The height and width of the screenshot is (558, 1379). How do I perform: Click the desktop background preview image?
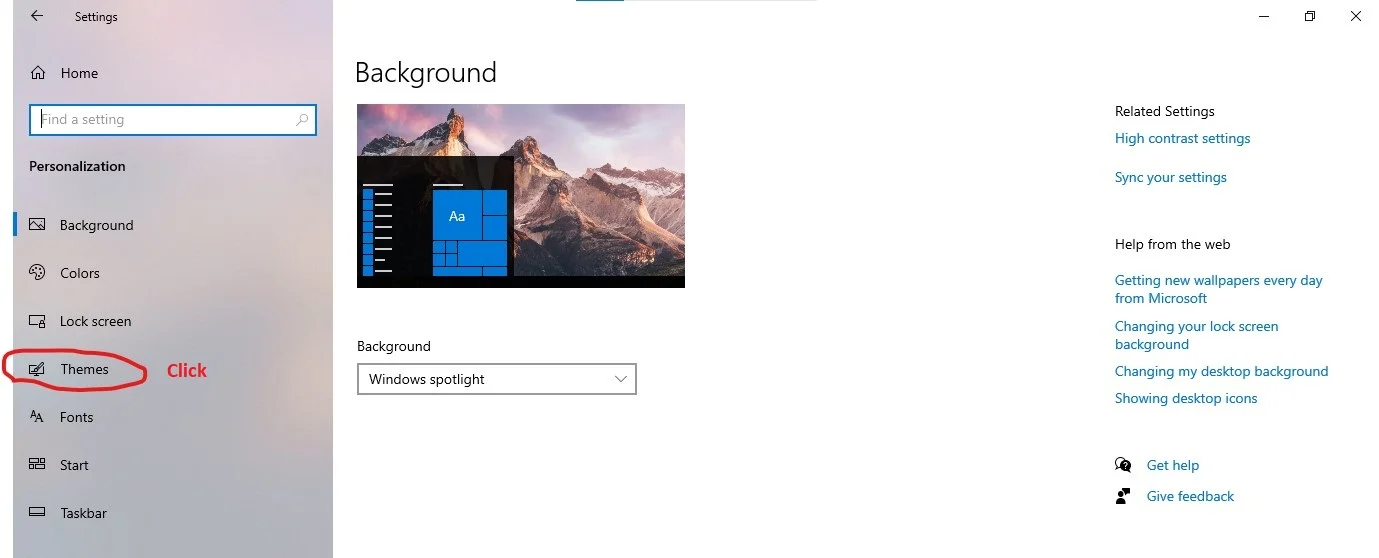tap(521, 196)
